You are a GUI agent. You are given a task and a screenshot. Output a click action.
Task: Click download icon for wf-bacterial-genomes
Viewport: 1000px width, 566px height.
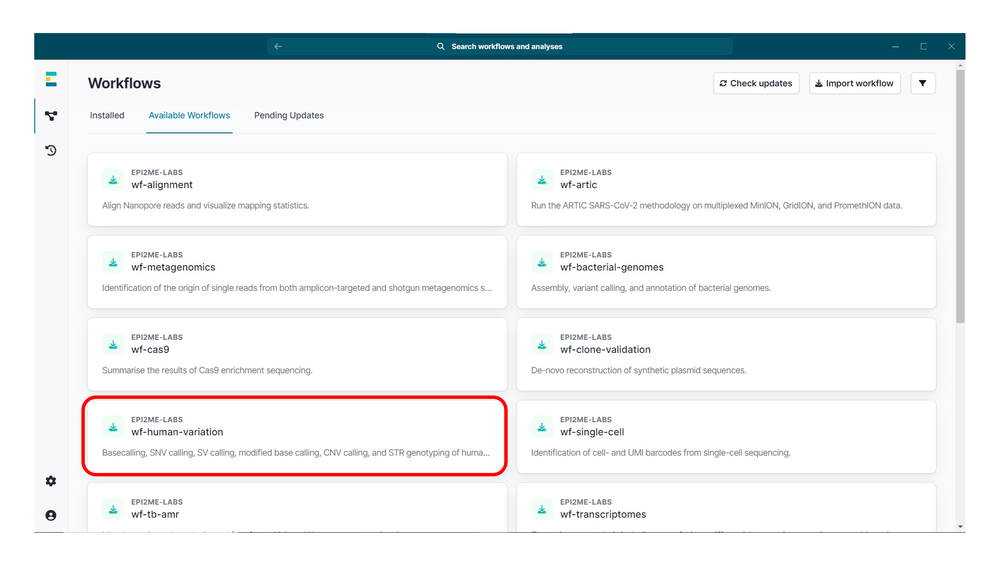click(541, 262)
